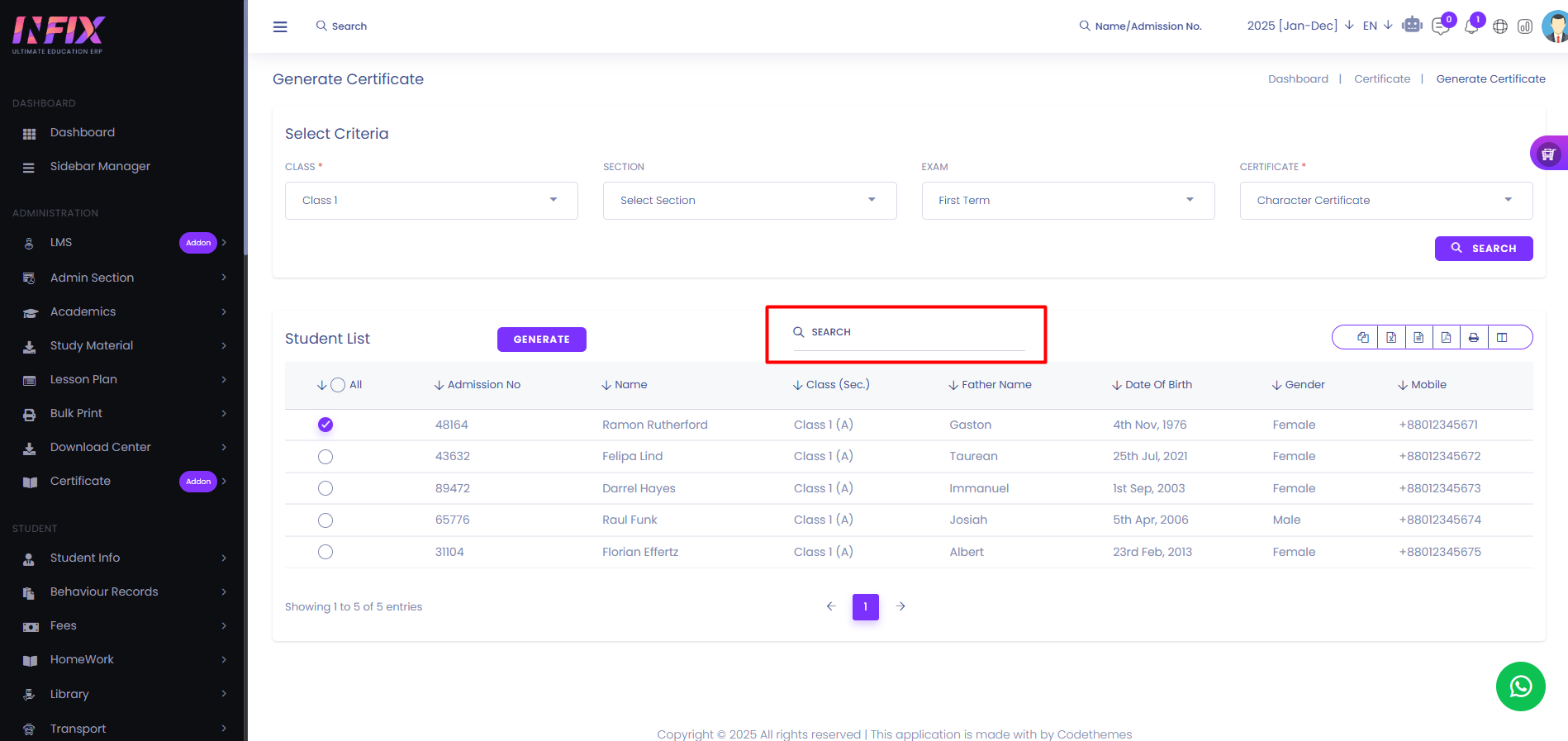
Task: Go to previous page arrow
Action: [831, 606]
